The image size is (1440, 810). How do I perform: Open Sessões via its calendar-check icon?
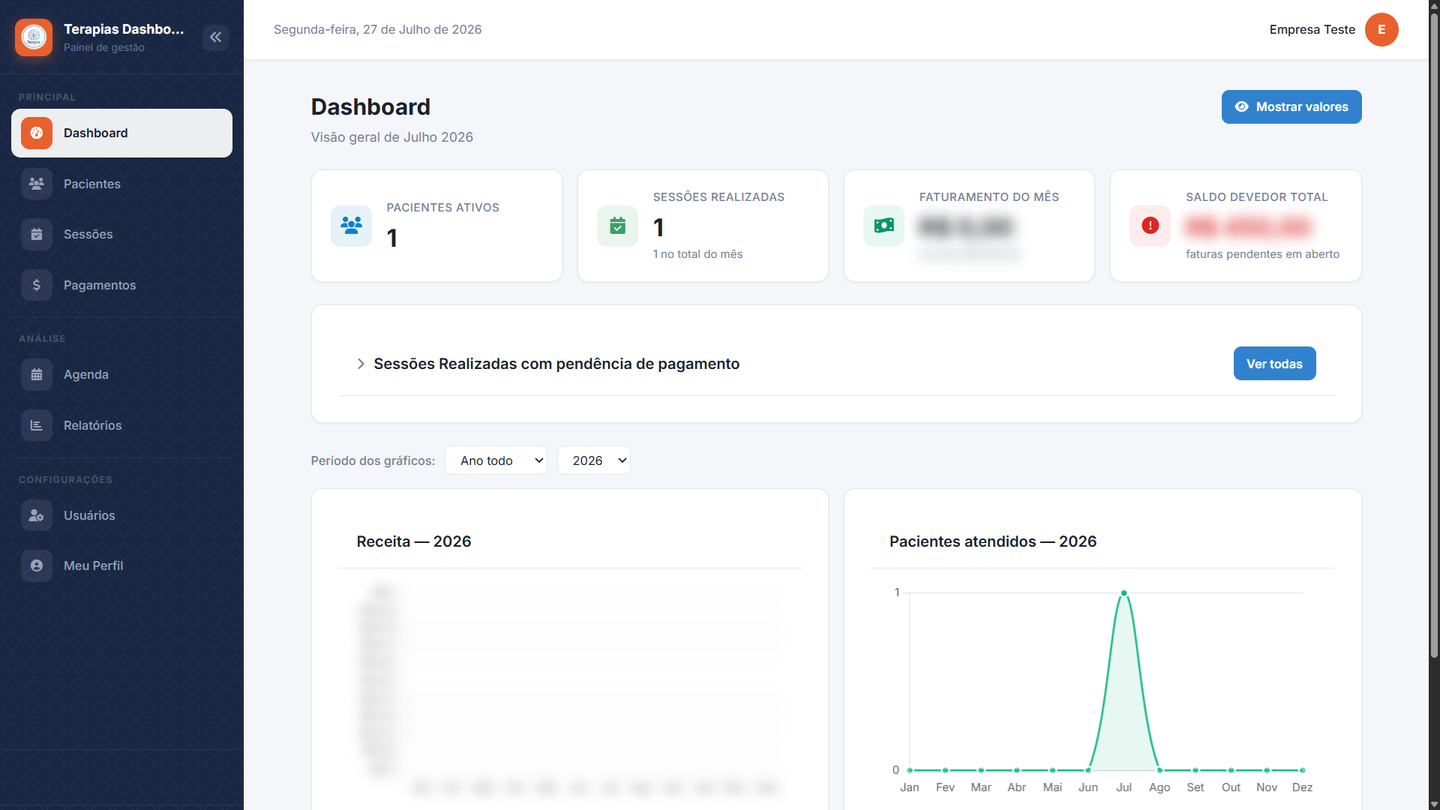coord(37,234)
